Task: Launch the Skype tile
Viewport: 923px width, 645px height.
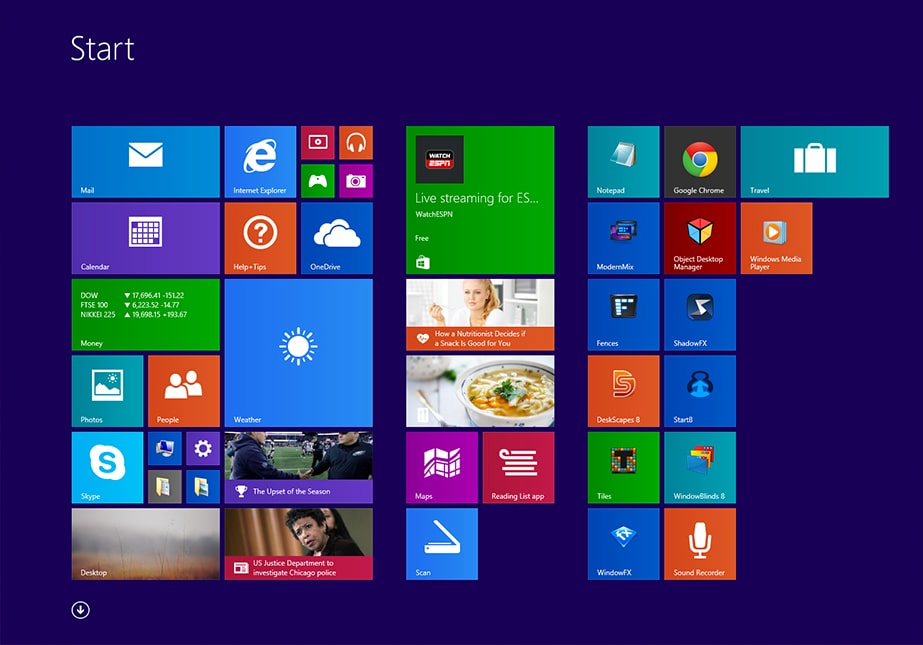Action: point(107,468)
